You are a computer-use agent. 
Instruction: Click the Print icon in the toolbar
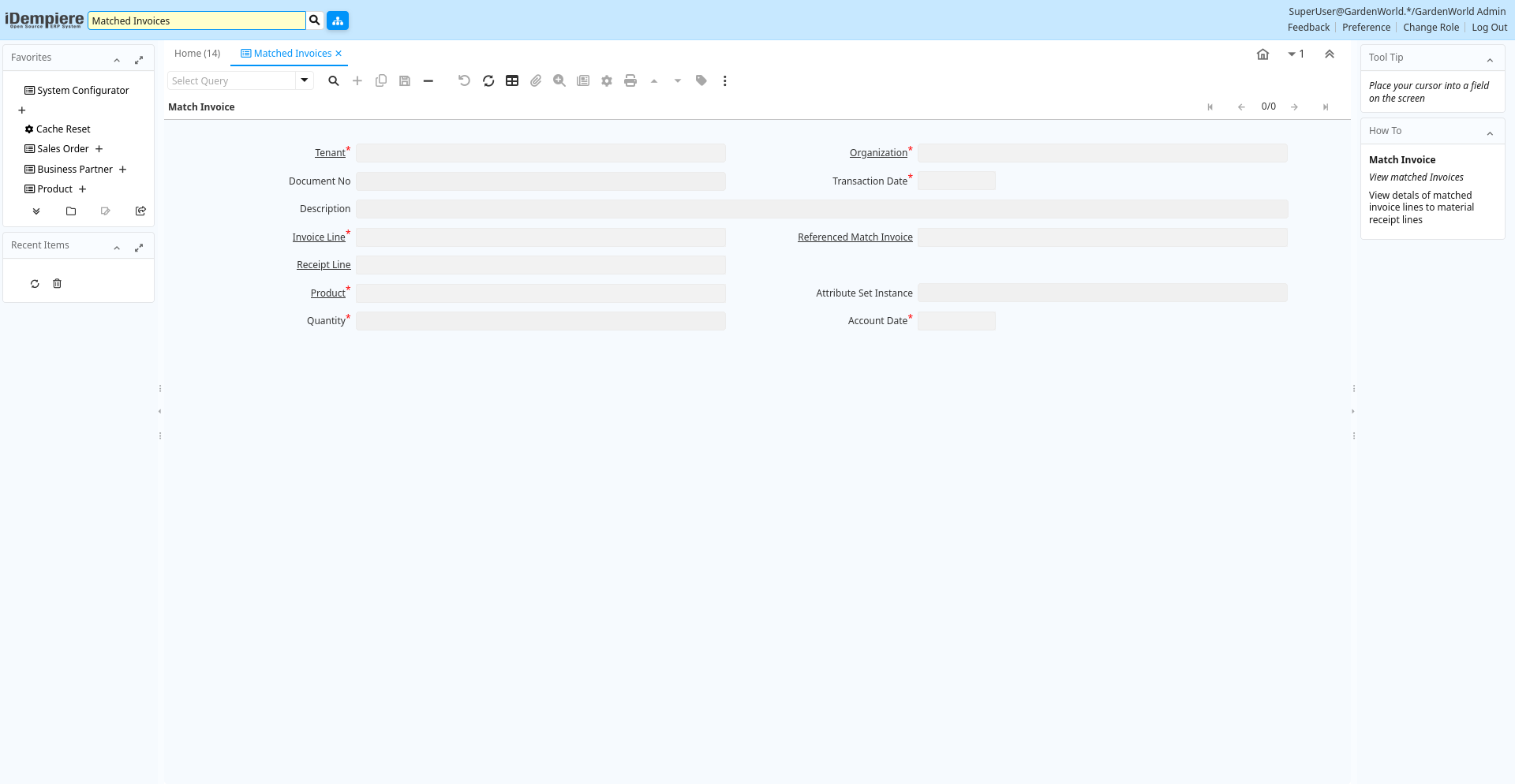click(x=630, y=80)
